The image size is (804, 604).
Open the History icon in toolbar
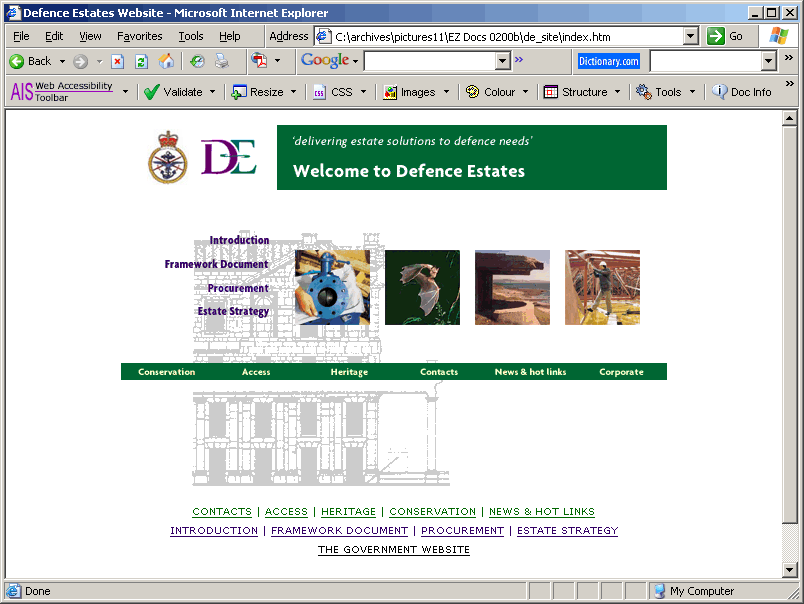197,62
